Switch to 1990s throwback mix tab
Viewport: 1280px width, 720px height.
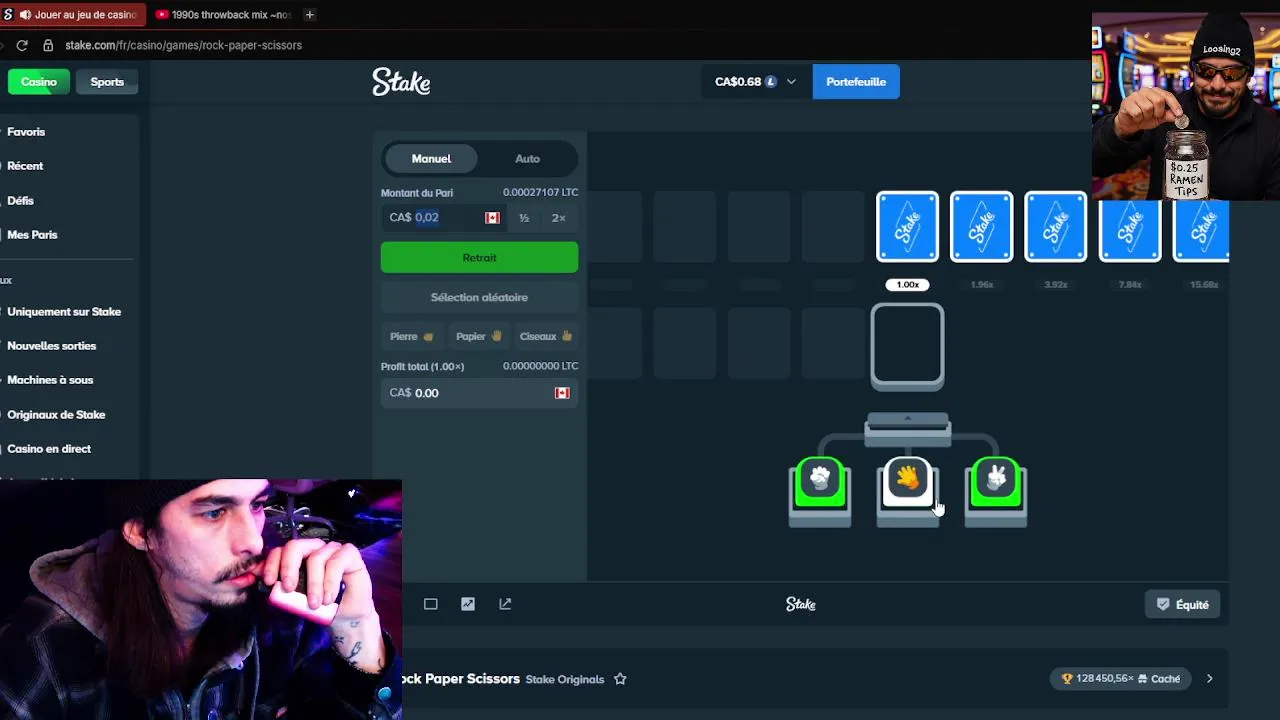(x=222, y=15)
